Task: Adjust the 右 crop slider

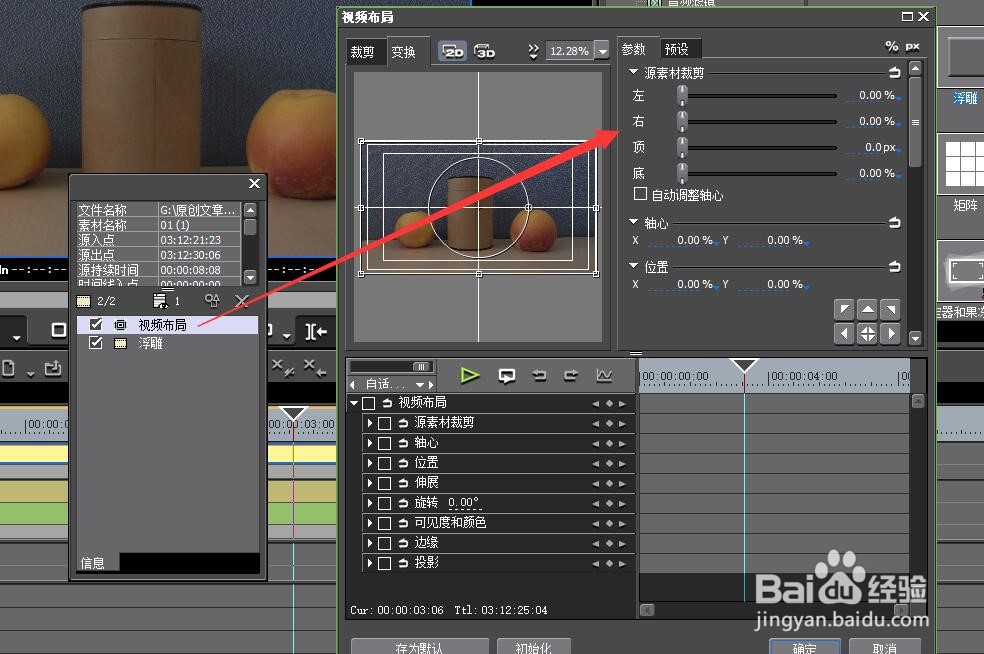Action: [x=682, y=121]
